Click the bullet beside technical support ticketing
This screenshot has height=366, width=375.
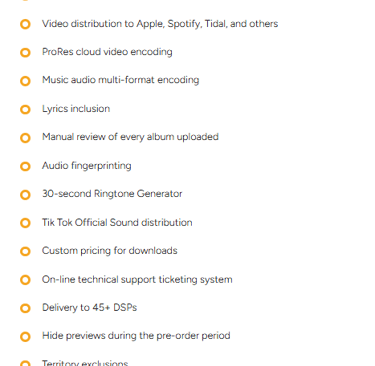coord(25,280)
